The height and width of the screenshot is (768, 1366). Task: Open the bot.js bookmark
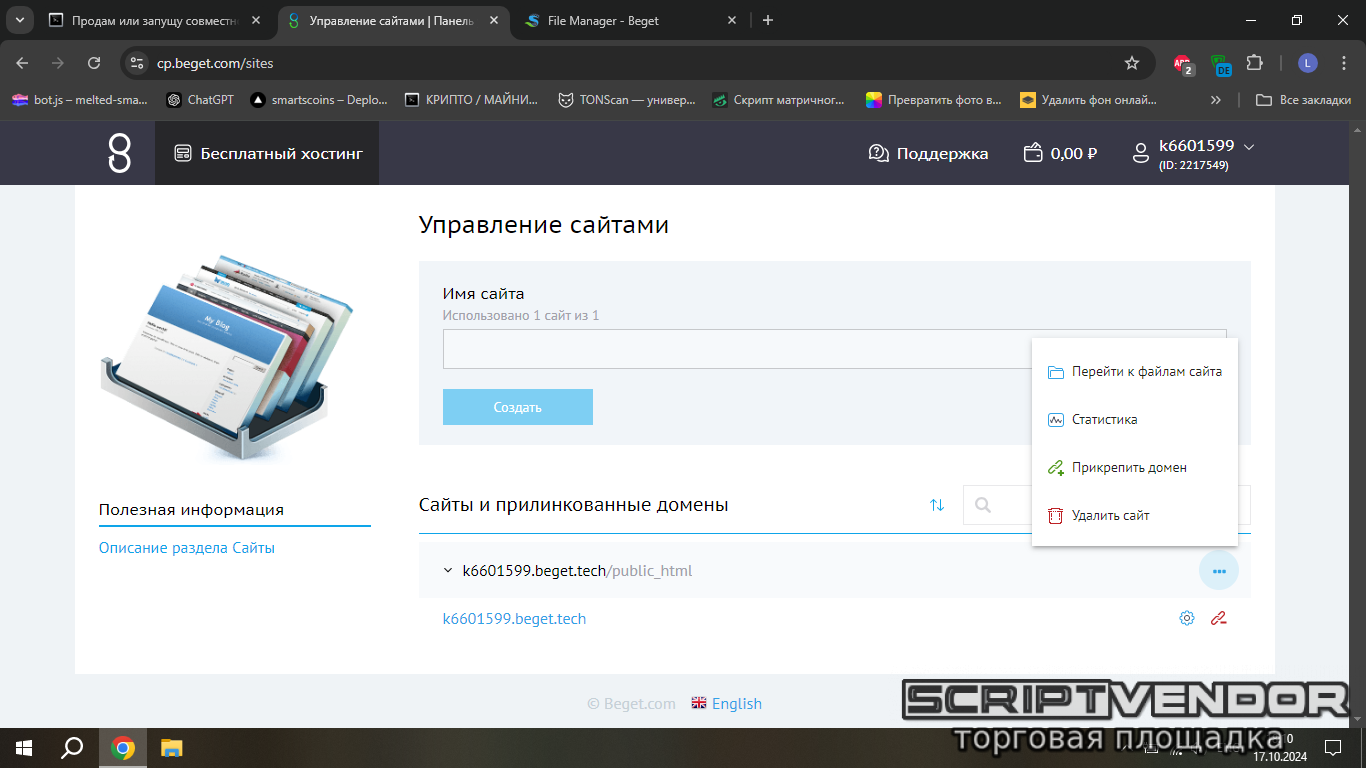(x=80, y=100)
